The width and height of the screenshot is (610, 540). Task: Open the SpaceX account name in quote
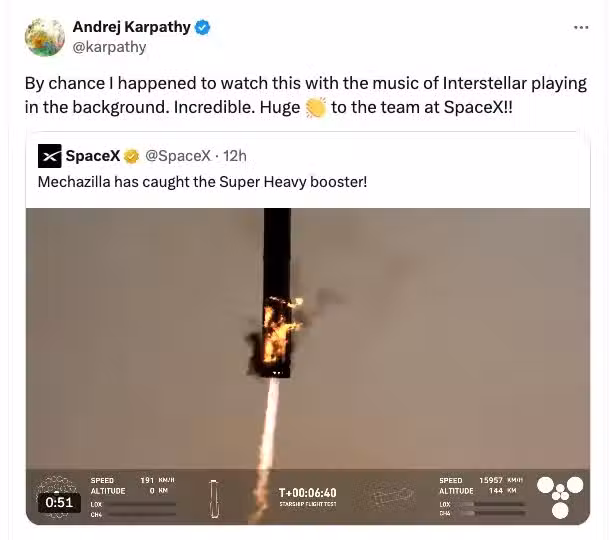93,156
